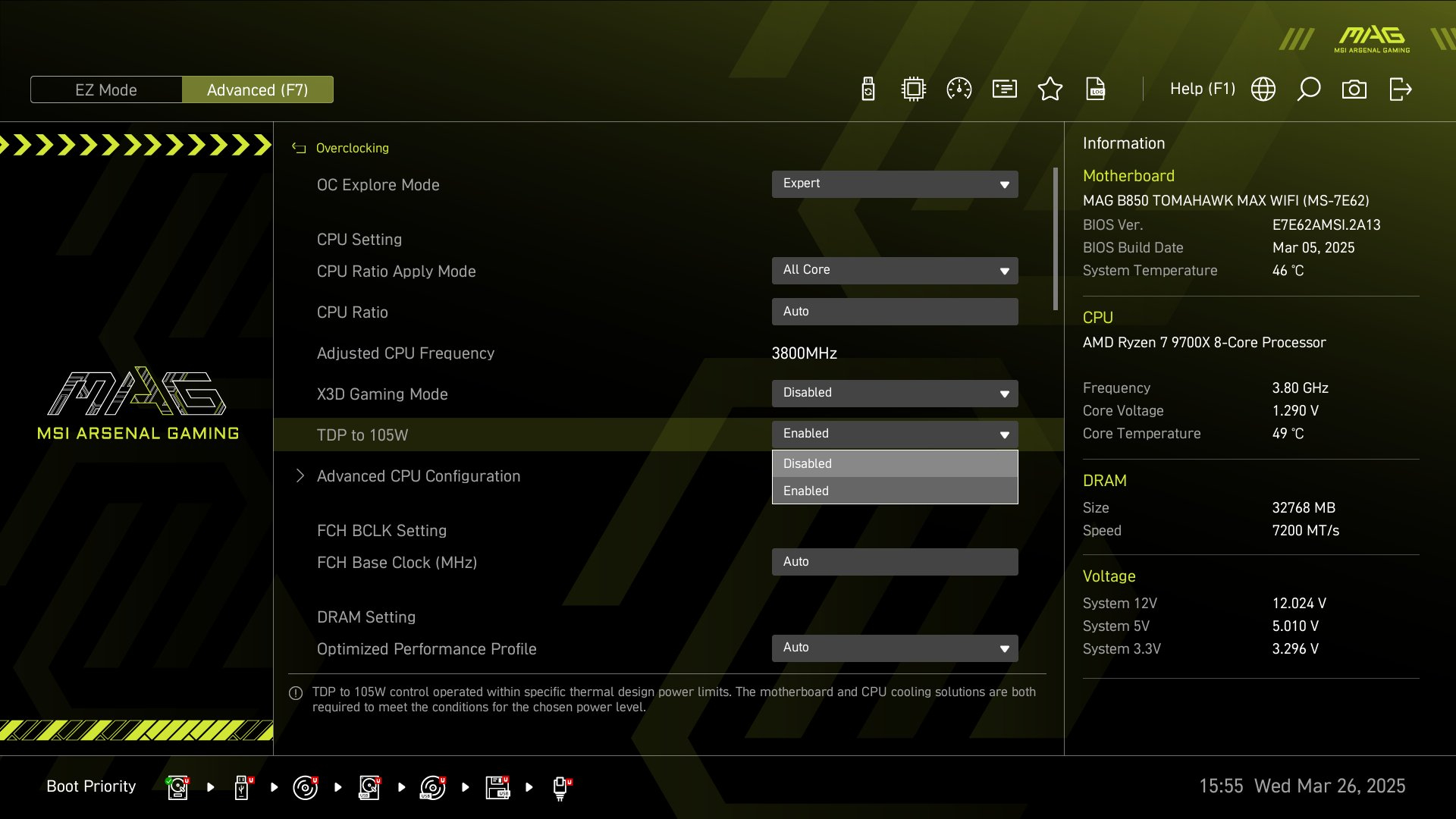Image resolution: width=1456 pixels, height=819 pixels.
Task: Click the BIOS Build Date Mar 05, 2025
Action: click(x=1313, y=248)
